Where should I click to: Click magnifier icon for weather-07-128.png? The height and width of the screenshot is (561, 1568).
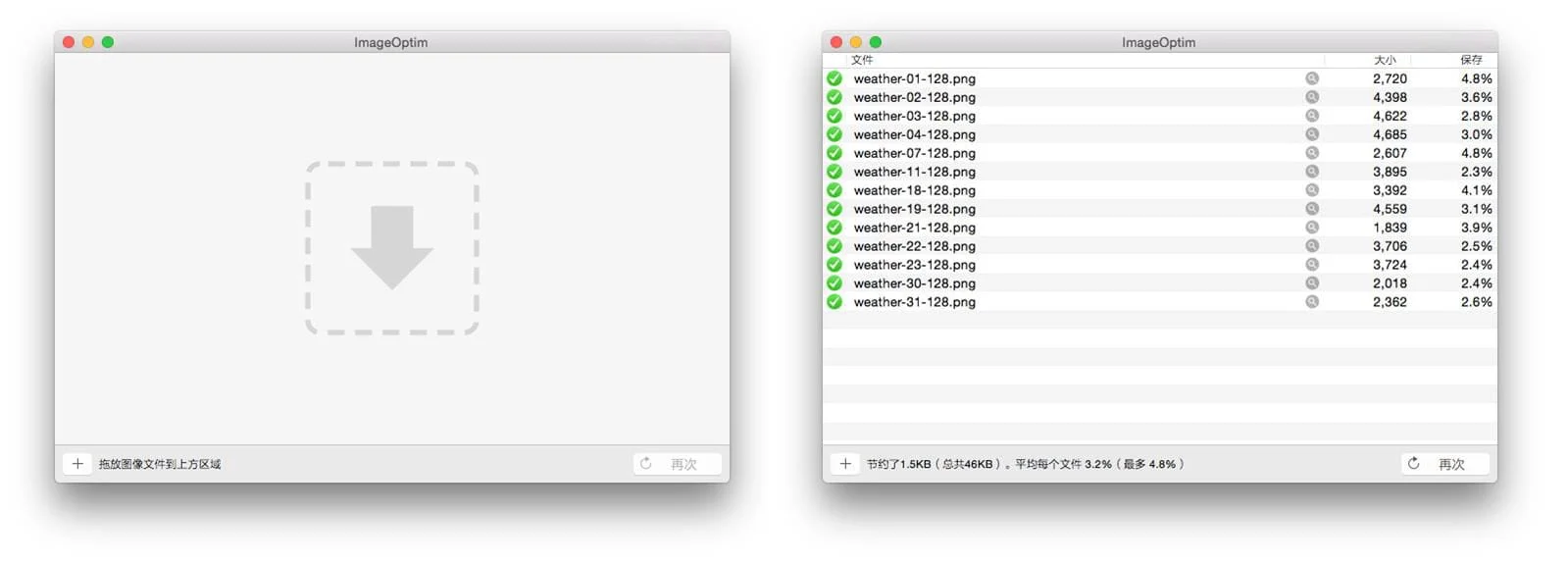(1312, 153)
